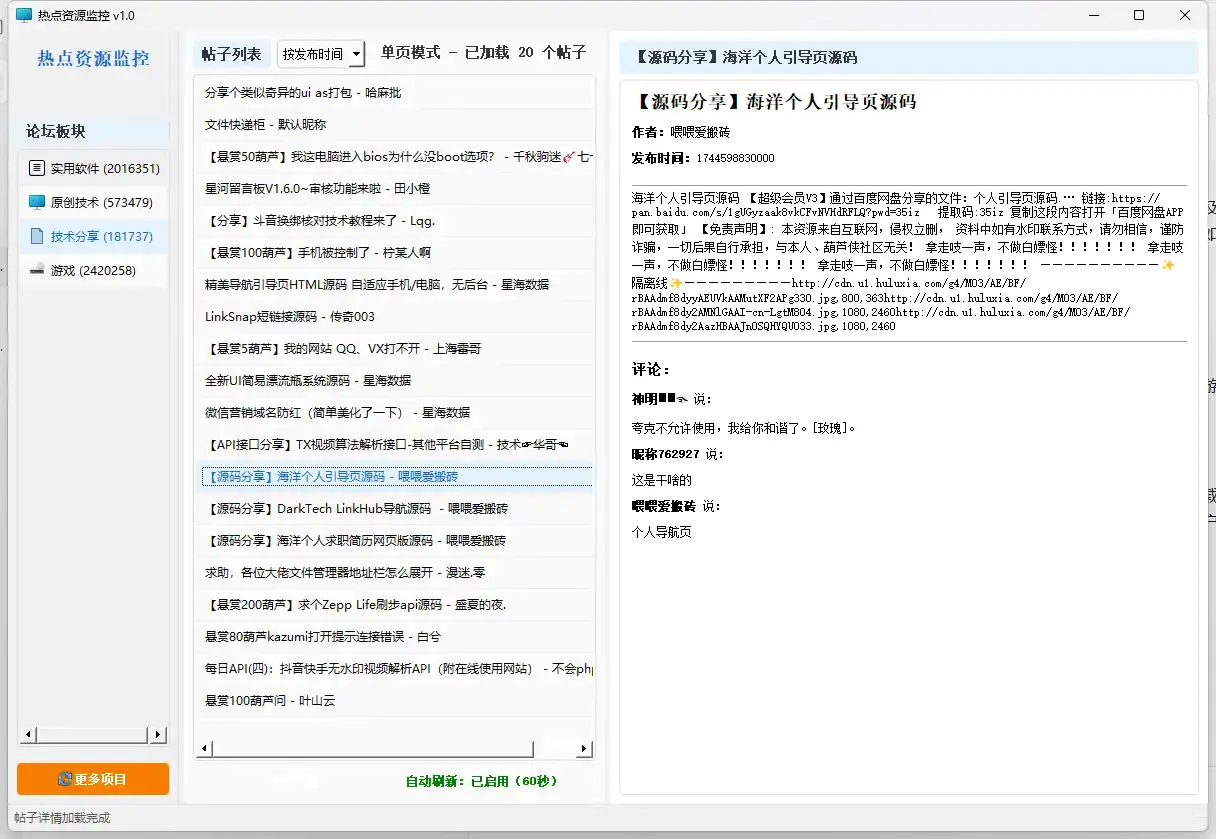Open the 游戏 board via its icon
The width and height of the screenshot is (1216, 839).
(37, 270)
